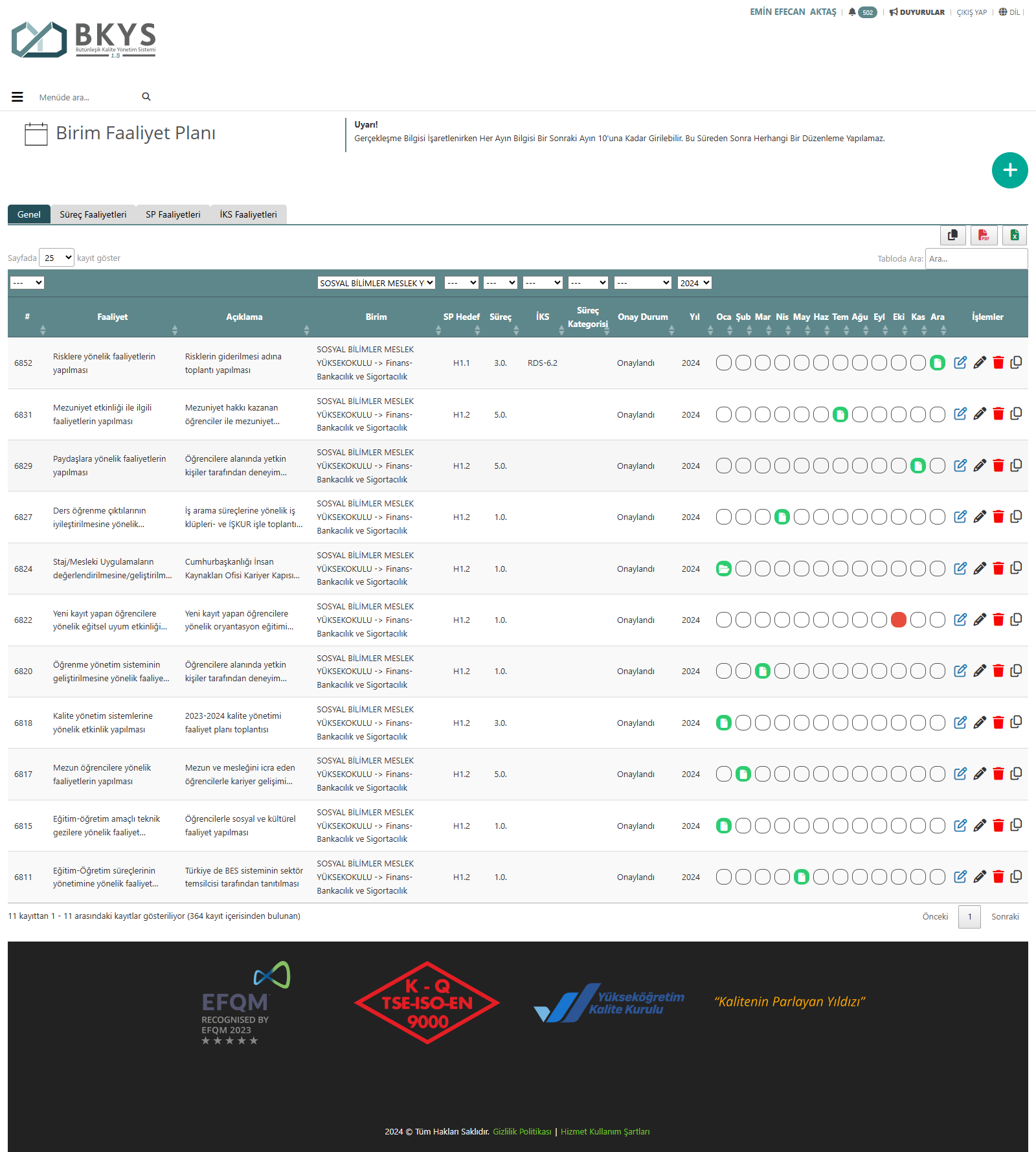Open the SOSYAL BİLİMLER MESLEK unit filter dropdown
Screen dimensions: 1036x1152
376,283
